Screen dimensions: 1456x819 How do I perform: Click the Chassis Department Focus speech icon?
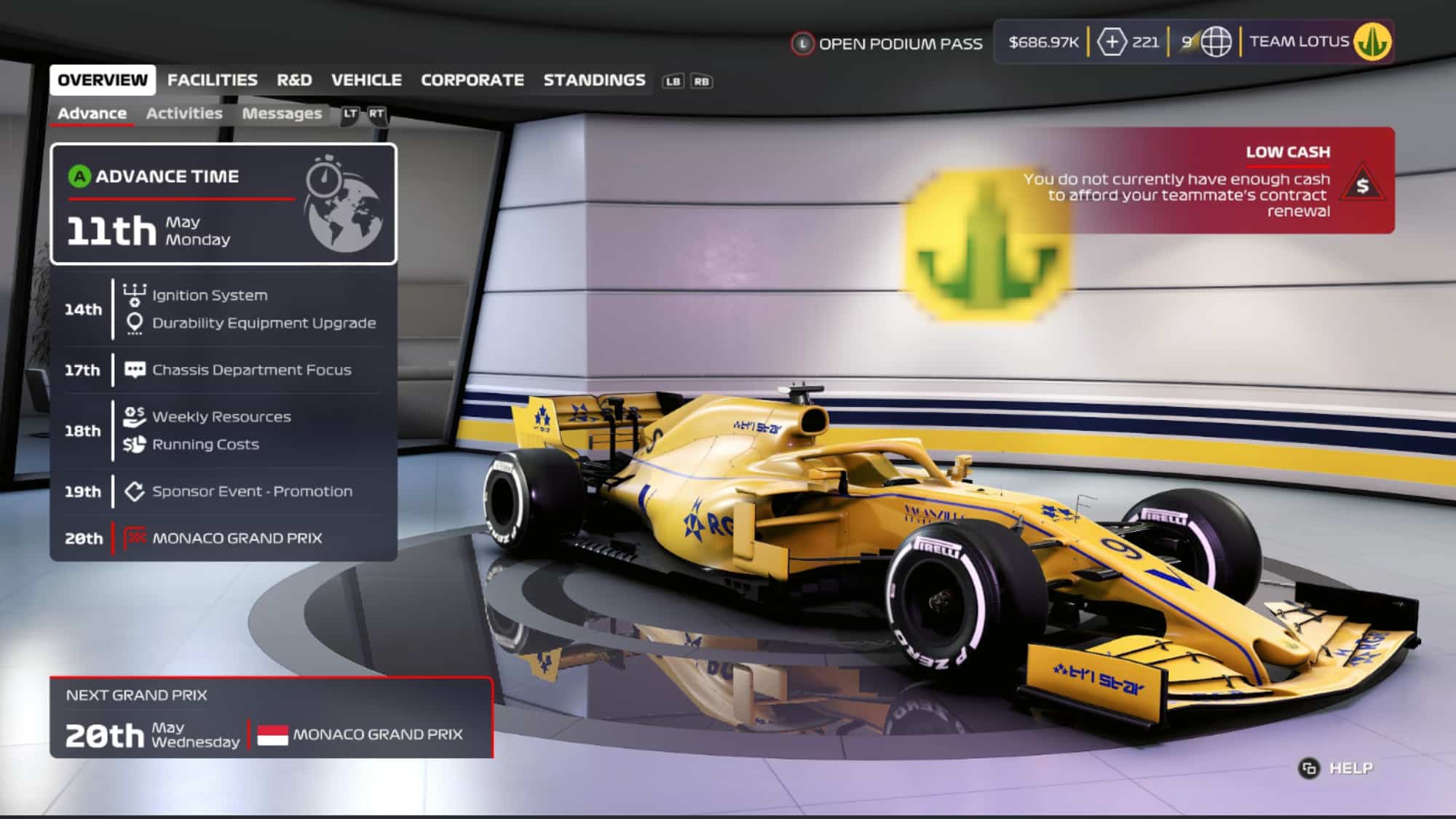[135, 370]
